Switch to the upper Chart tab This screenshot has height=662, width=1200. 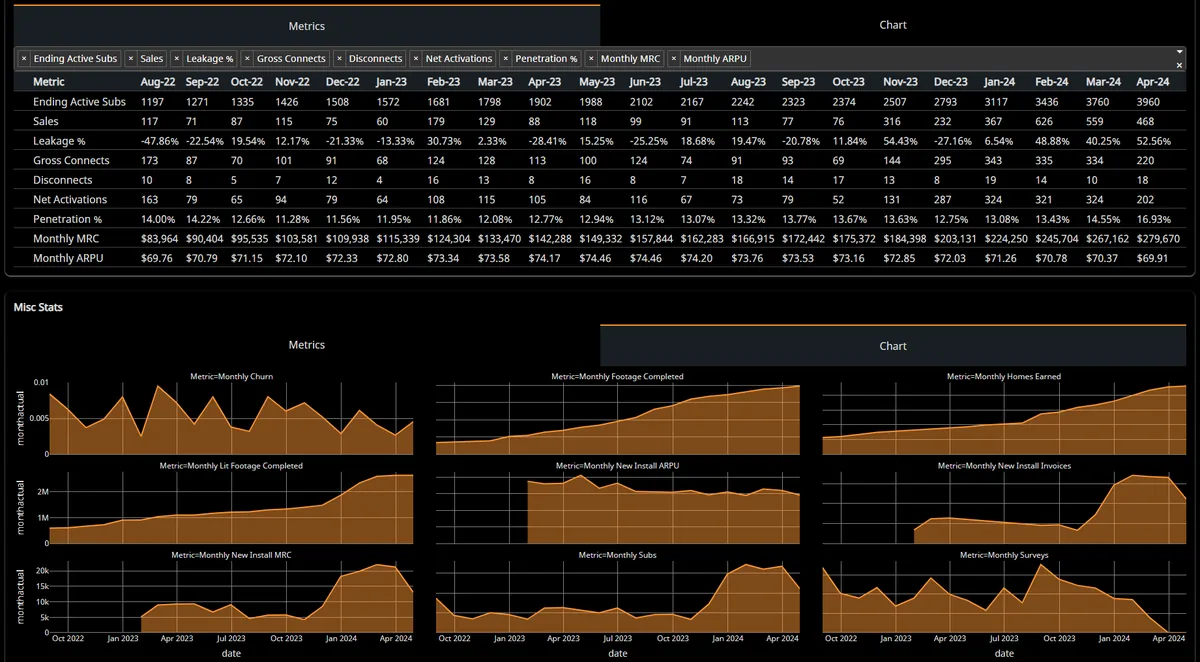[x=893, y=25]
